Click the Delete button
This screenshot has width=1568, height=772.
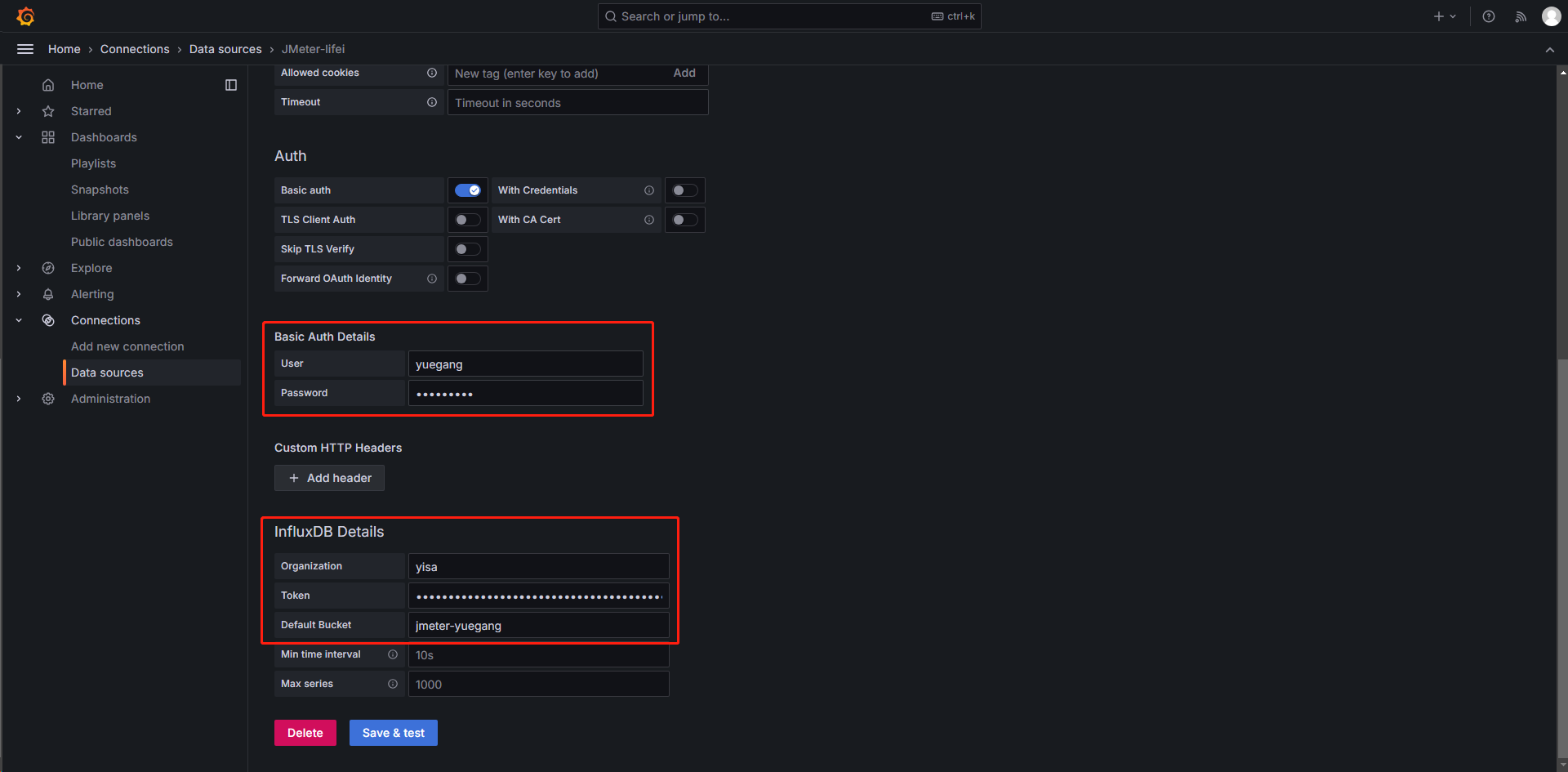pyautogui.click(x=305, y=733)
